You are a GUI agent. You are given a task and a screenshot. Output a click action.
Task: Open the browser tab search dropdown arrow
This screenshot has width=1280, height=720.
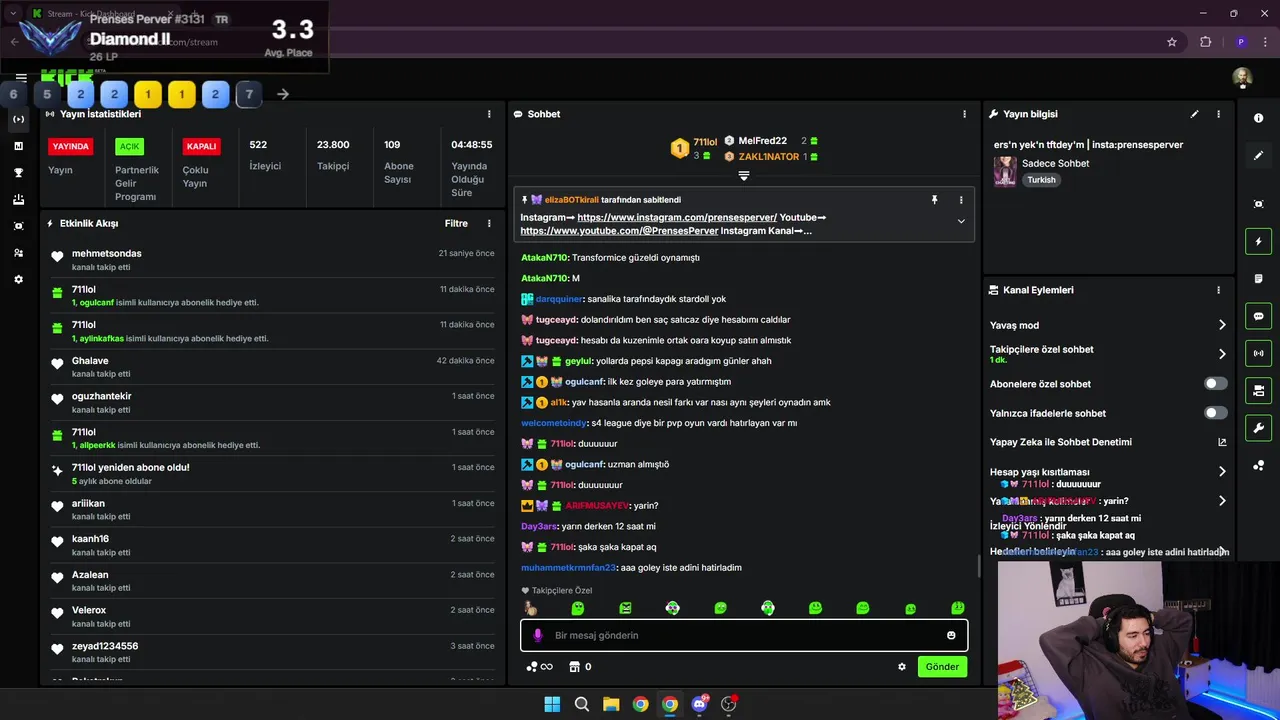[x=12, y=13]
